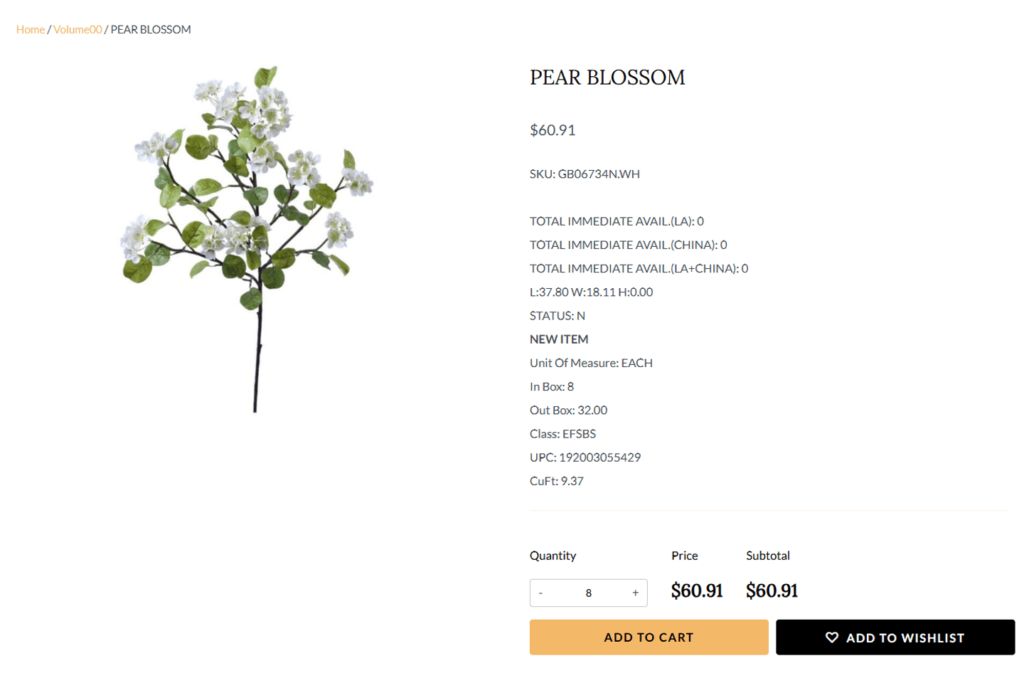Screen dimensions: 1024x683
Task: Add the Pear Blossom to cart
Action: tap(648, 637)
